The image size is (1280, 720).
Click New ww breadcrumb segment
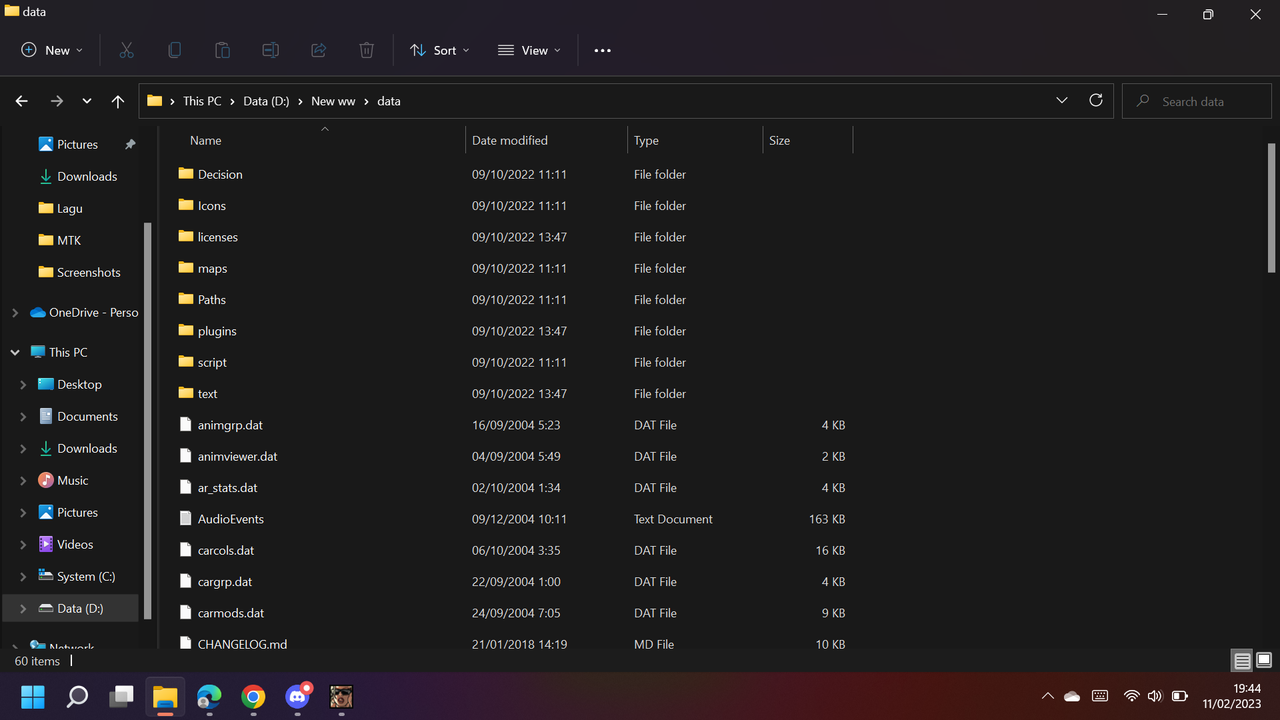(x=333, y=101)
